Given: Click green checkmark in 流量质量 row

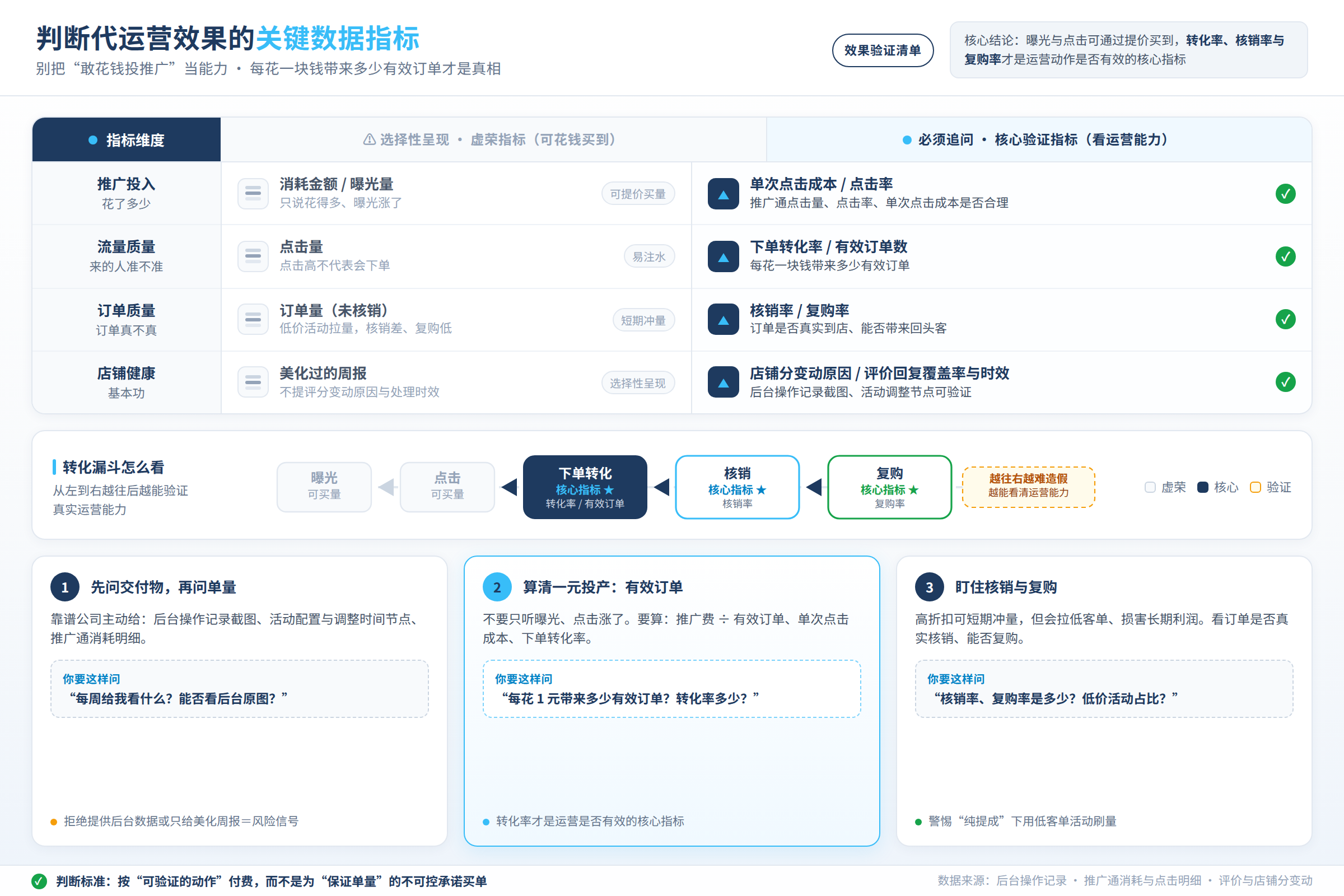Looking at the screenshot, I should pyautogui.click(x=1286, y=256).
